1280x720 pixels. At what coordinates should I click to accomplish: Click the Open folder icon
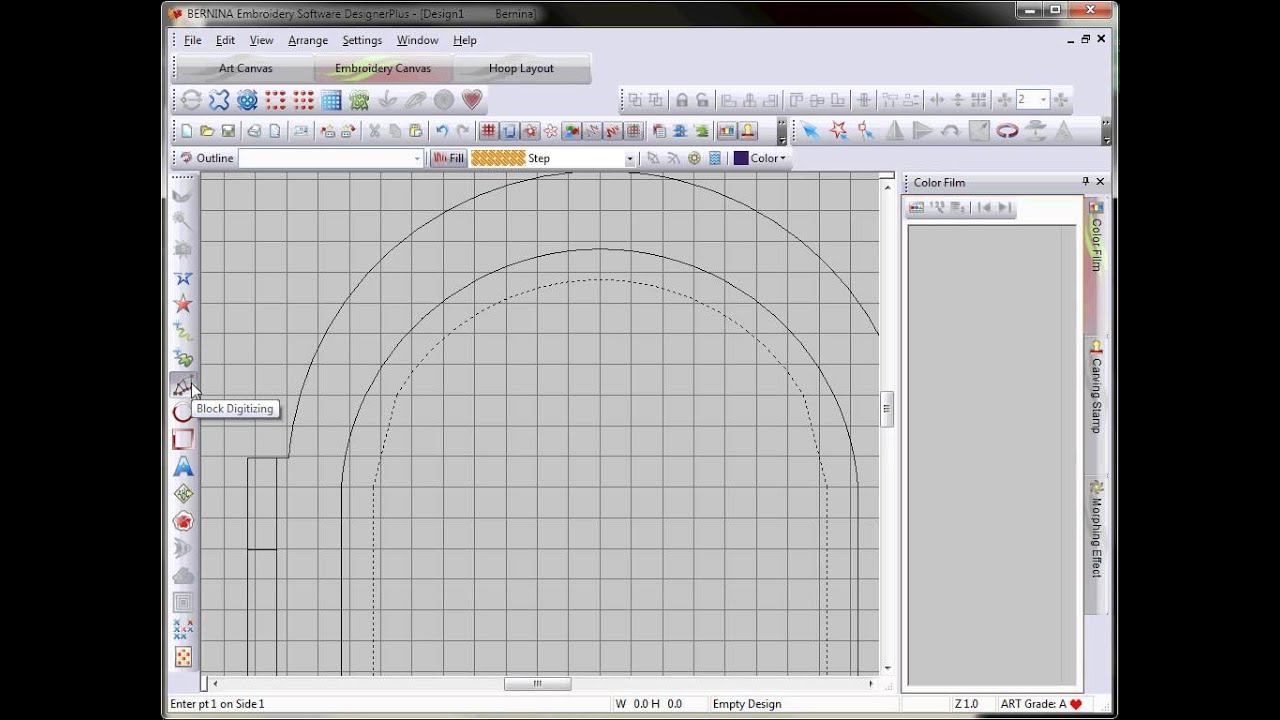(207, 131)
